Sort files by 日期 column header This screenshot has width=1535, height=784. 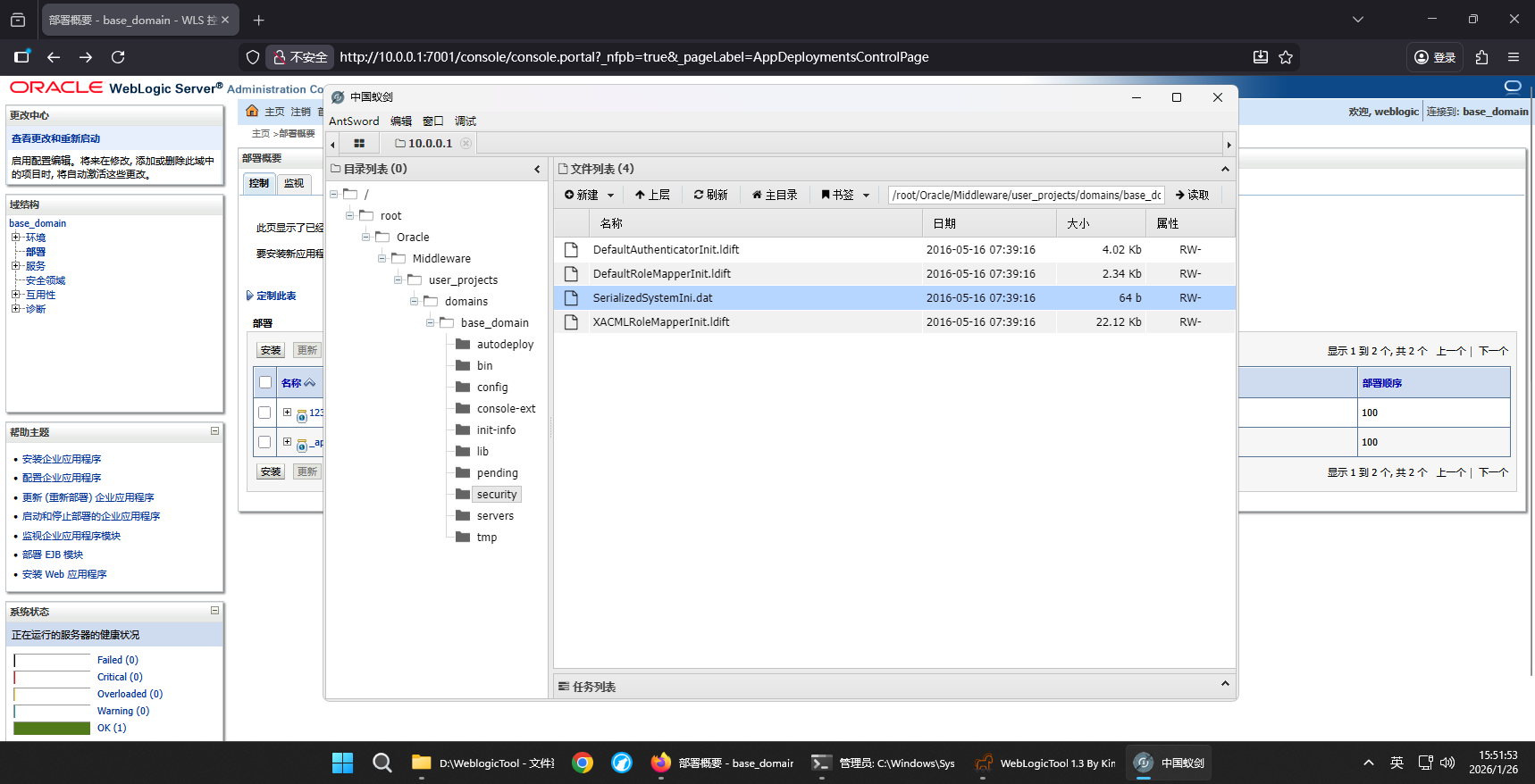click(989, 223)
